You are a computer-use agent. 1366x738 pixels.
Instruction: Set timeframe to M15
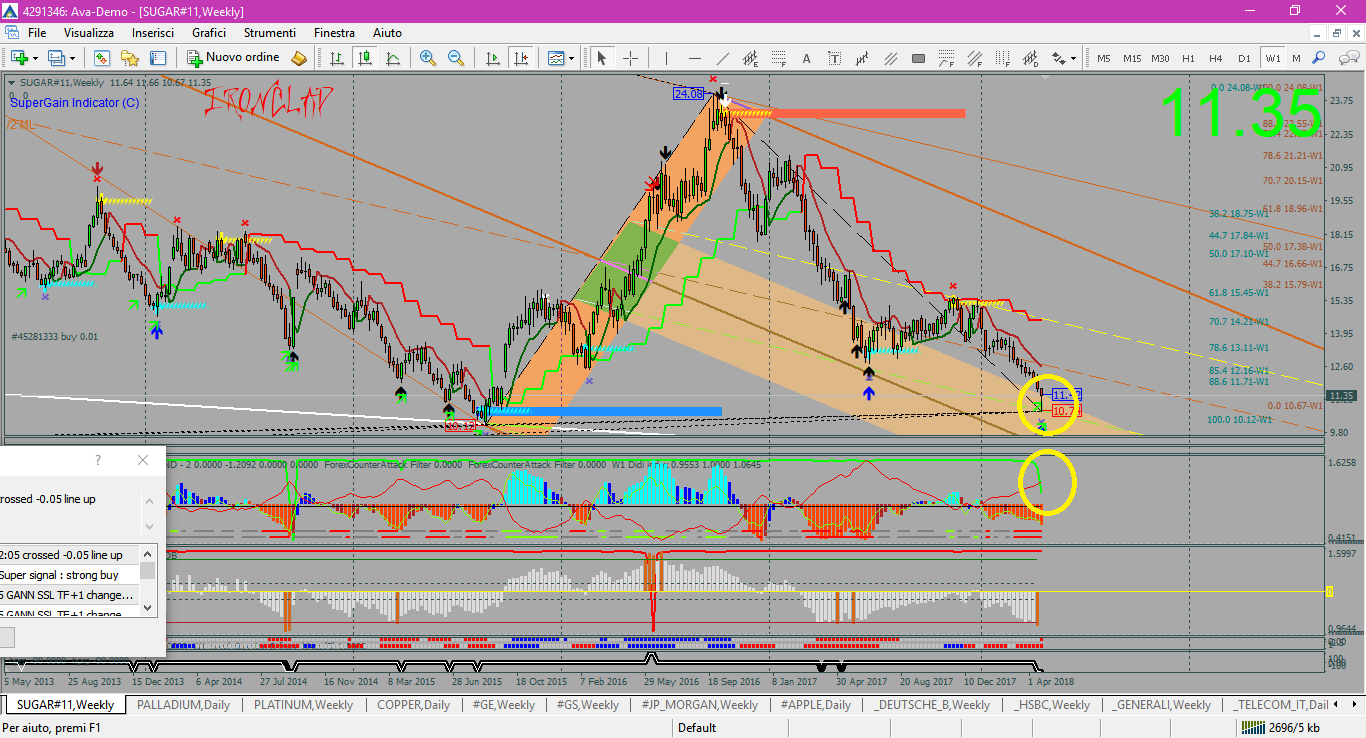(1132, 58)
